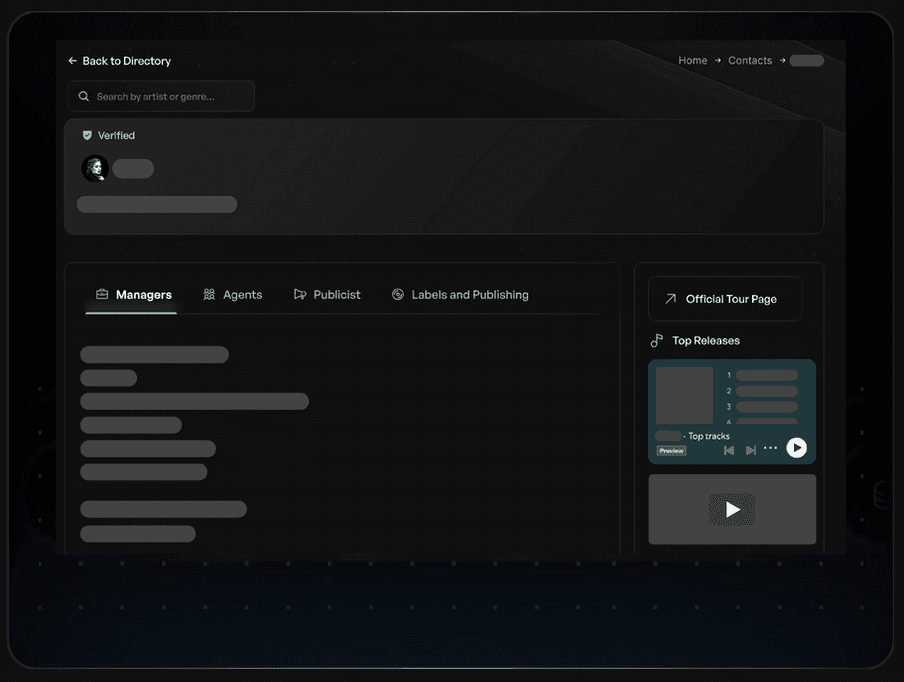Click the people icon next to Agents

(208, 294)
